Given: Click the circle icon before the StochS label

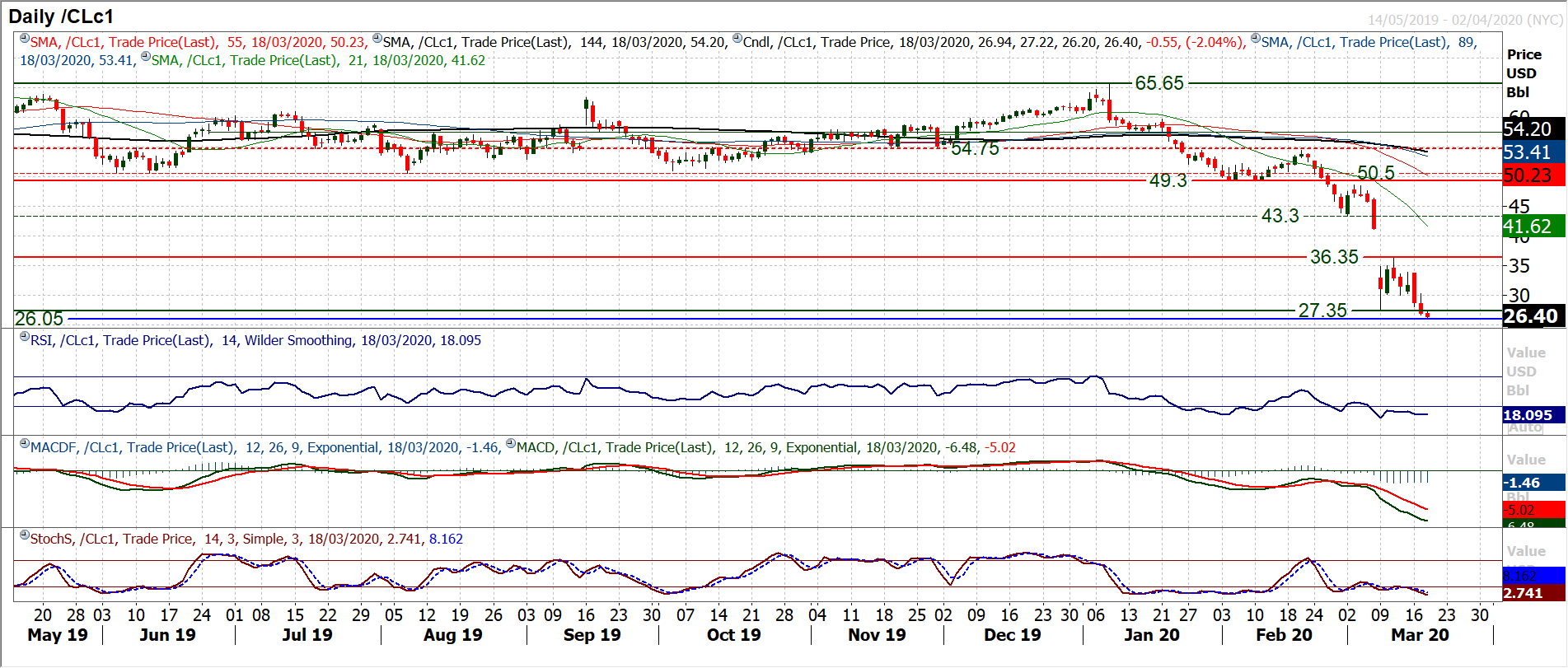Looking at the screenshot, I should [x=25, y=535].
